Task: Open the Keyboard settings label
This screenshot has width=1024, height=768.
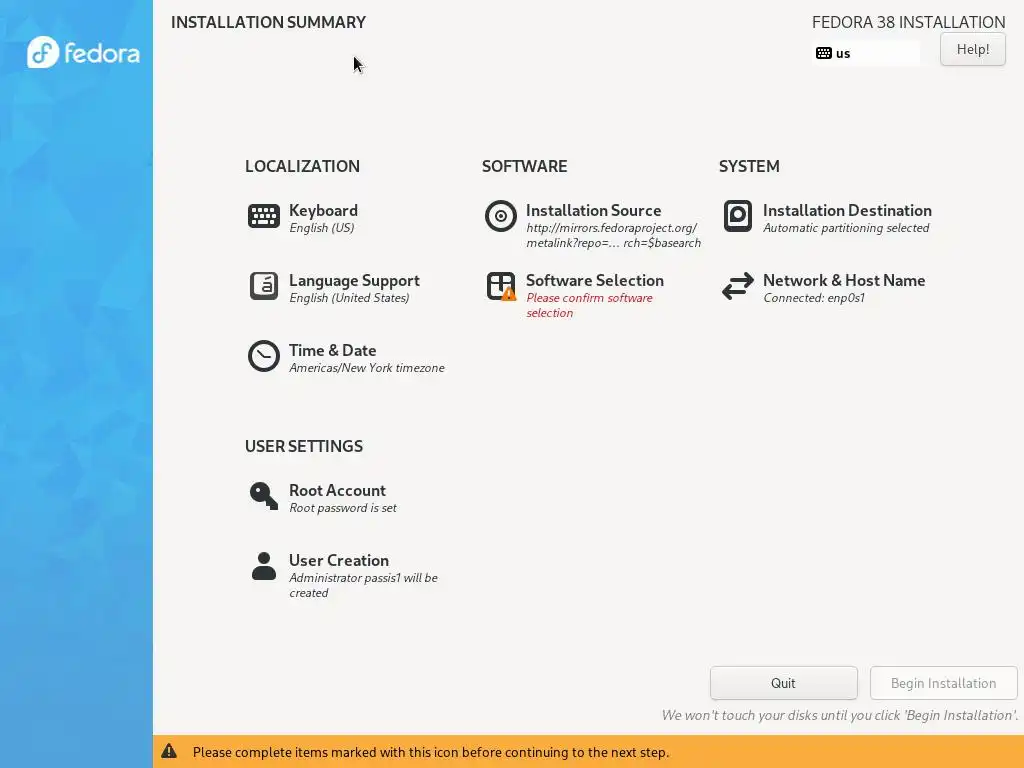Action: (x=323, y=210)
